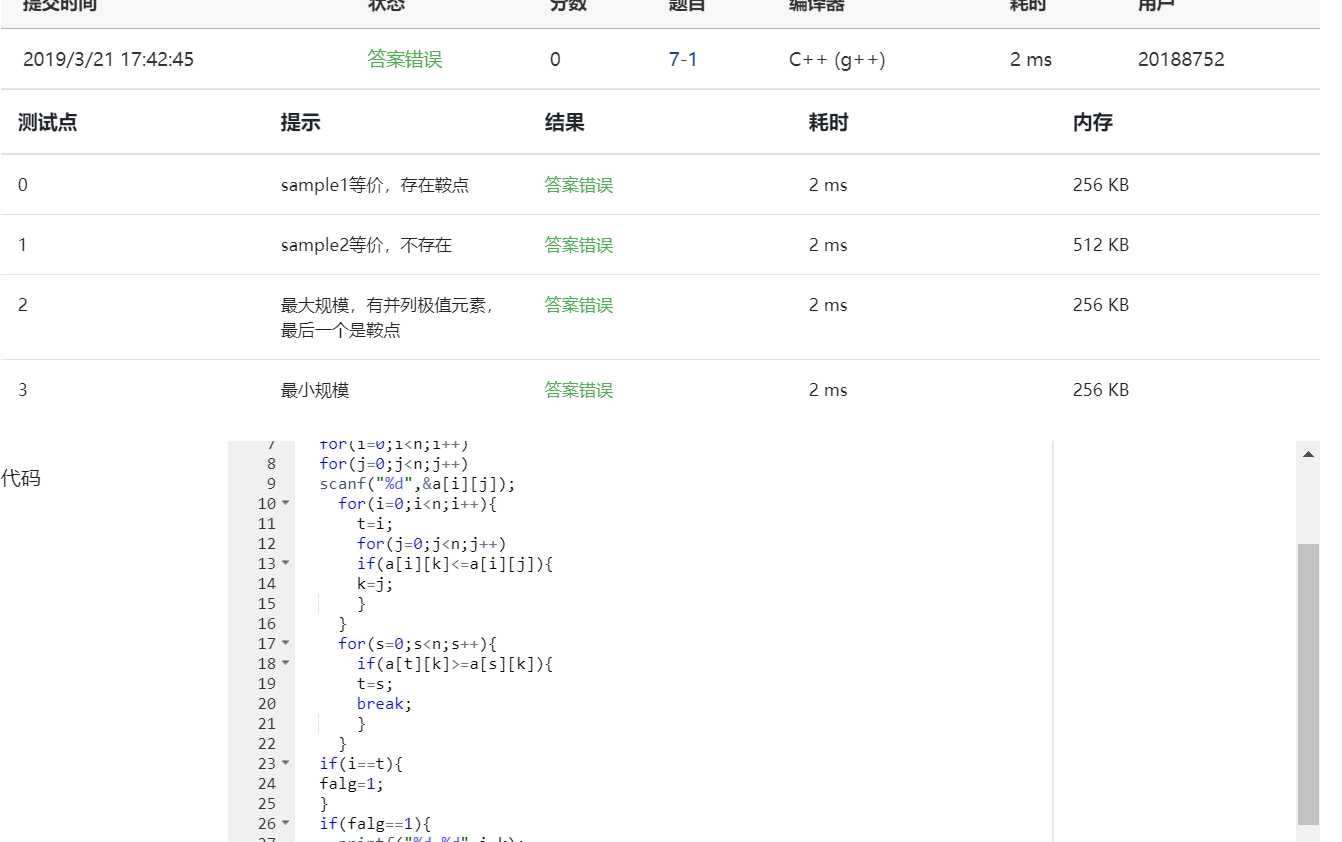The width and height of the screenshot is (1342, 842).
Task: Click the 内存 column header
Action: [x=1093, y=123]
